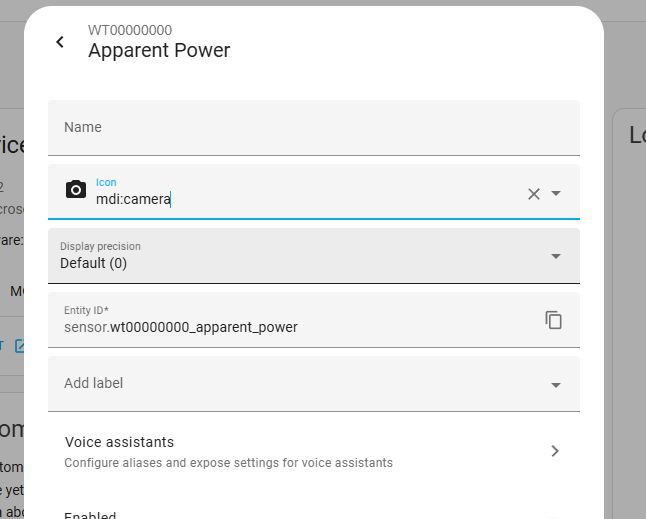The image size is (646, 519).
Task: Open the icon picker dropdown arrow
Action: (557, 193)
